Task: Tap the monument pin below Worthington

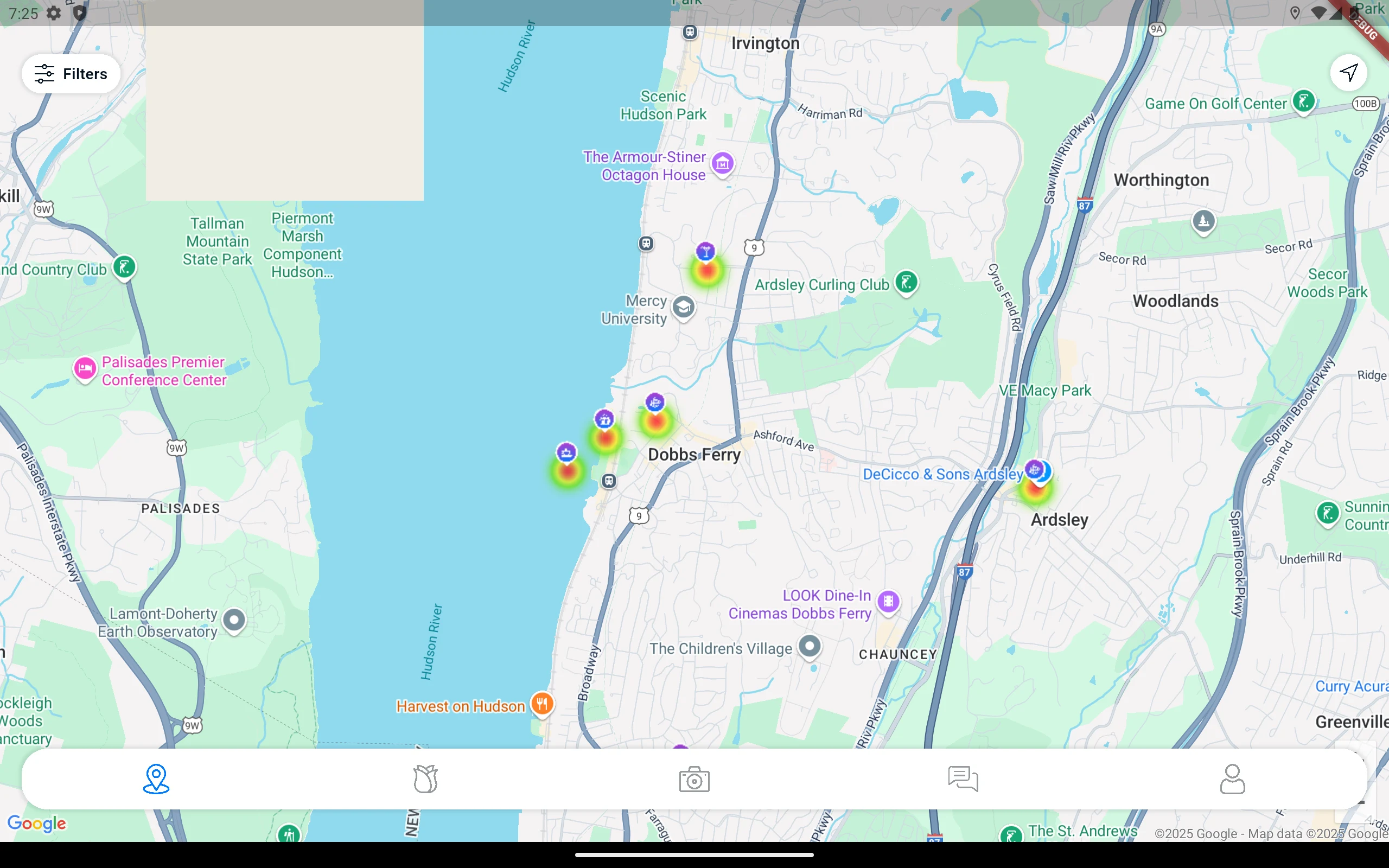Action: (x=1203, y=222)
